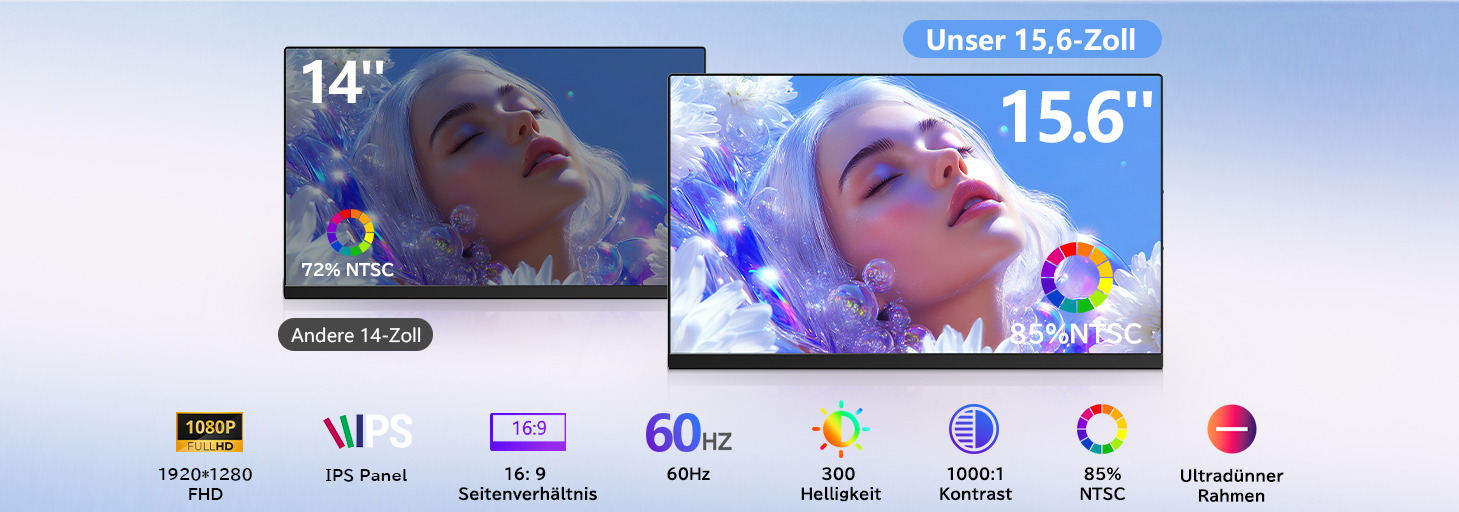Click the 'Andere 14-Zoll' dark label
The width and height of the screenshot is (1459, 512).
point(355,336)
